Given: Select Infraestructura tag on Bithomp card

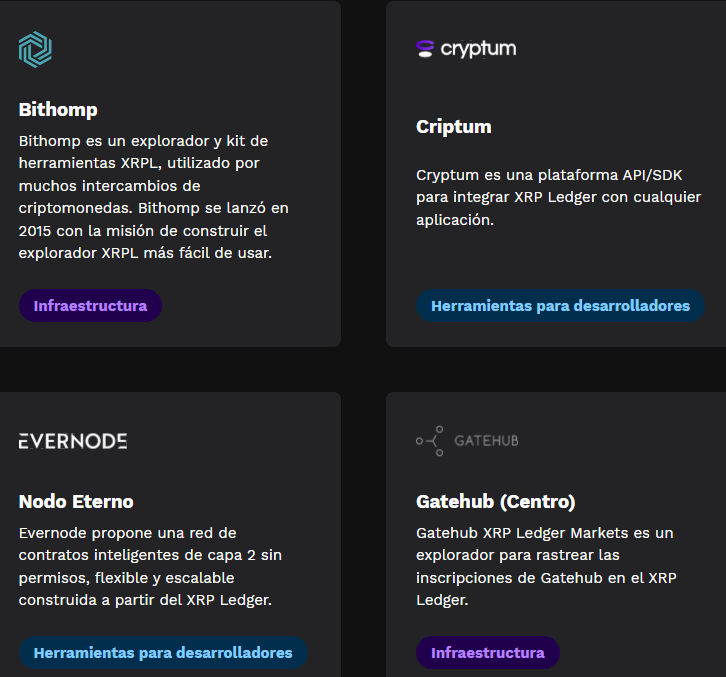Looking at the screenshot, I should (x=90, y=306).
